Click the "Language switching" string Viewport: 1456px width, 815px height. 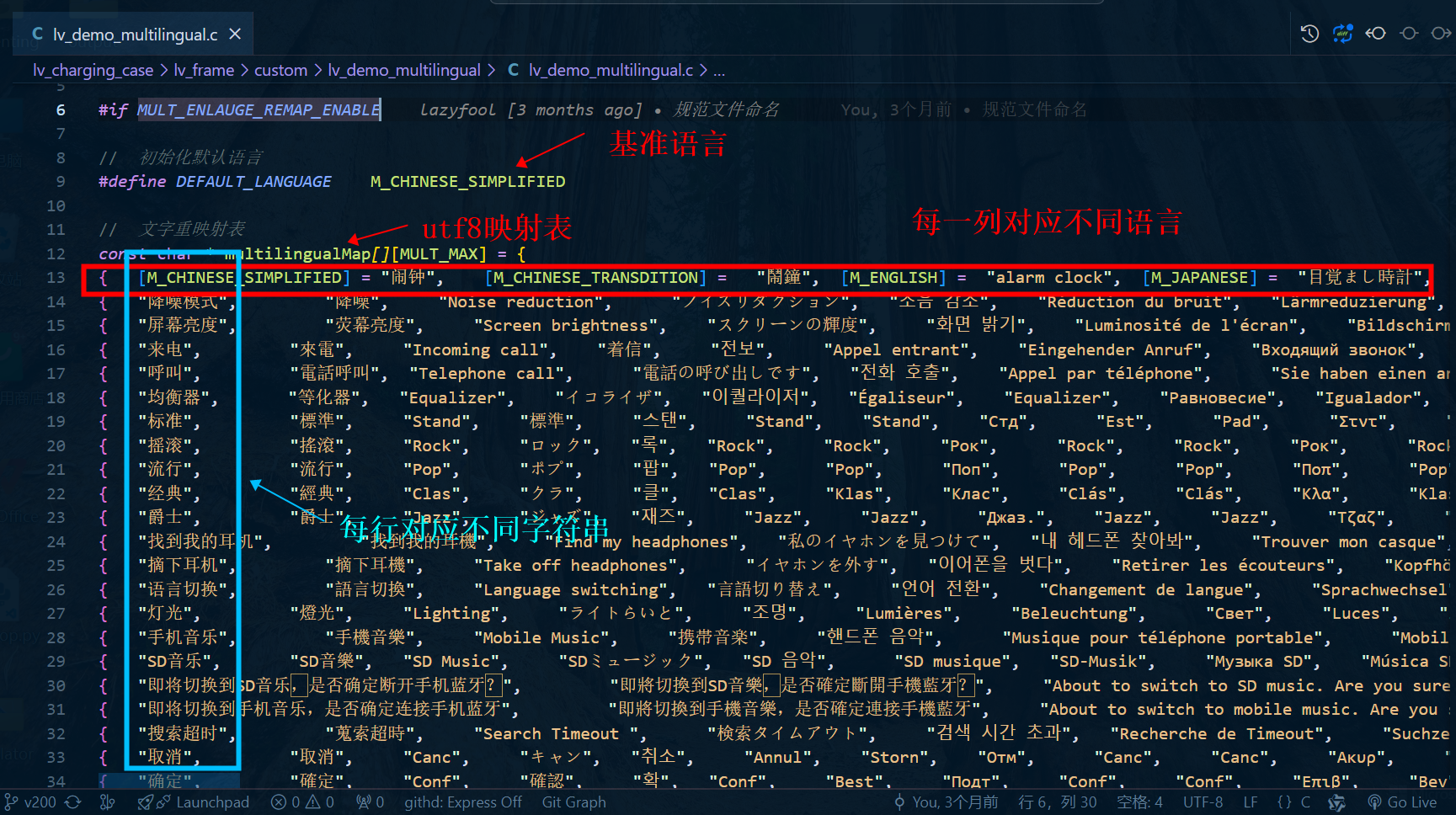pos(574,589)
